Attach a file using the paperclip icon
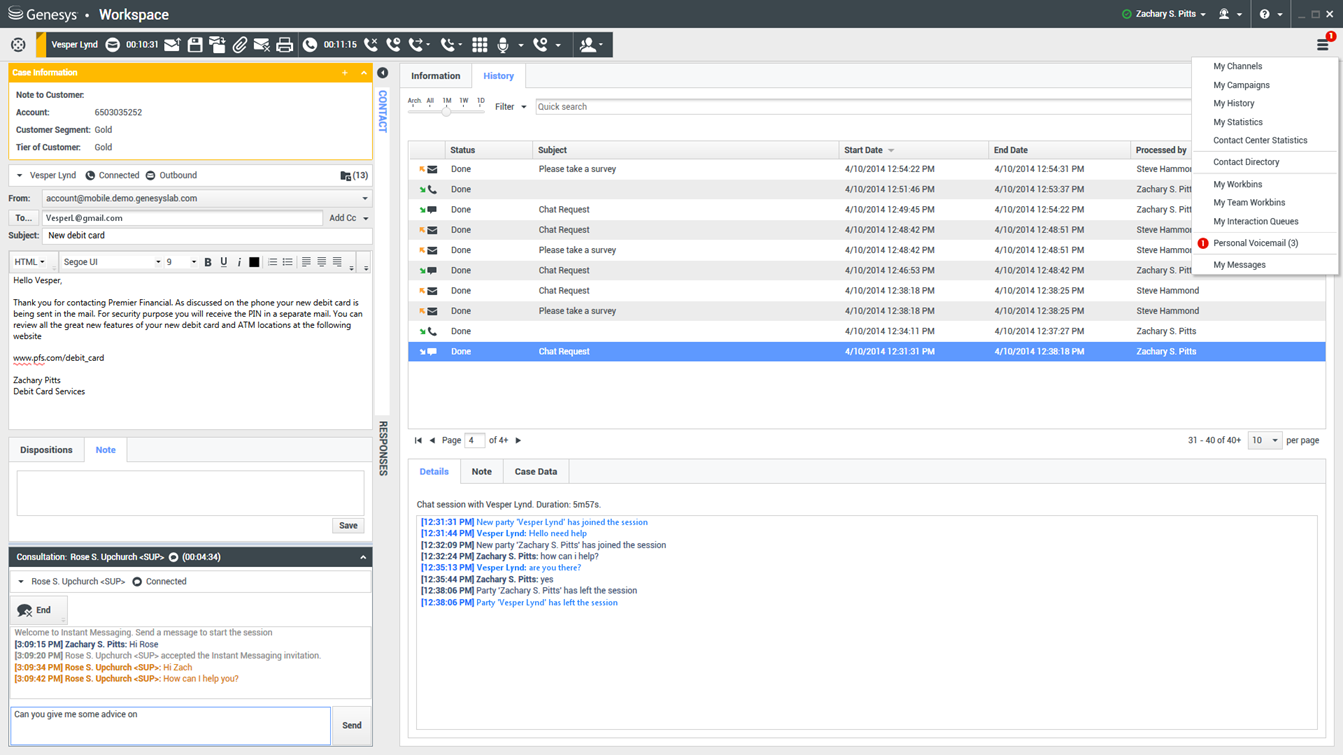Viewport: 1343px width, 756px height. coord(240,45)
